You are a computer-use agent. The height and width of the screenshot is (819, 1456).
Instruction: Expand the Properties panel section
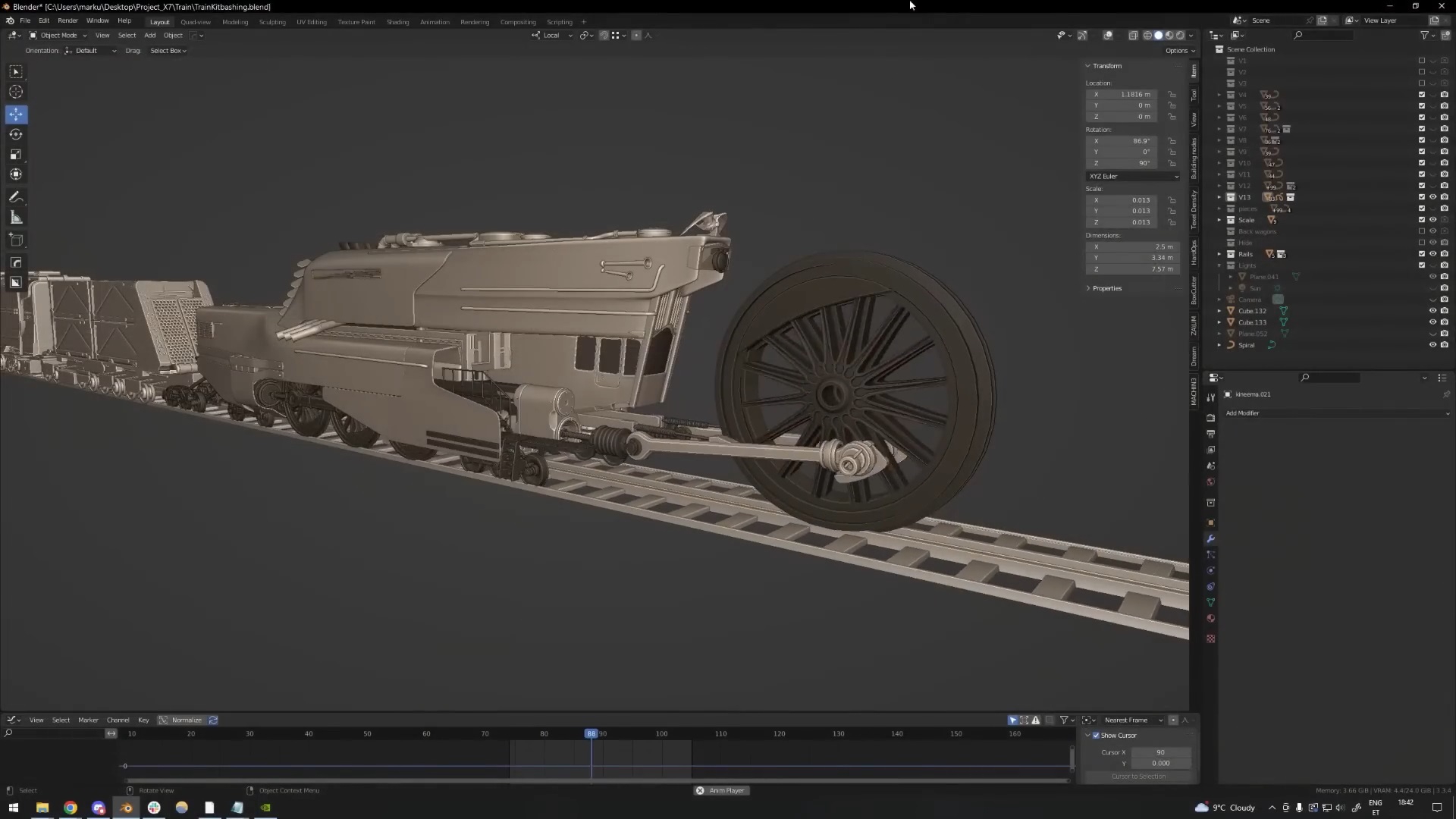[1106, 288]
